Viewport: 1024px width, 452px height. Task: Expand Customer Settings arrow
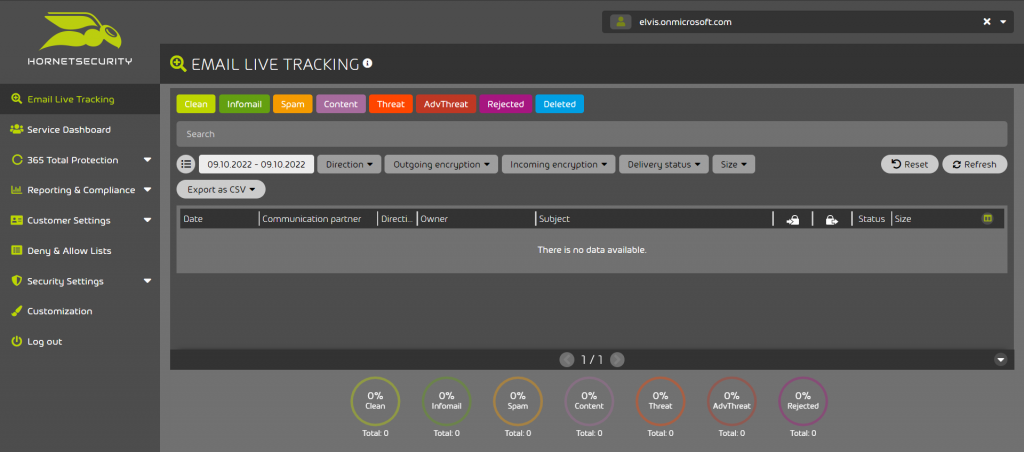click(148, 220)
